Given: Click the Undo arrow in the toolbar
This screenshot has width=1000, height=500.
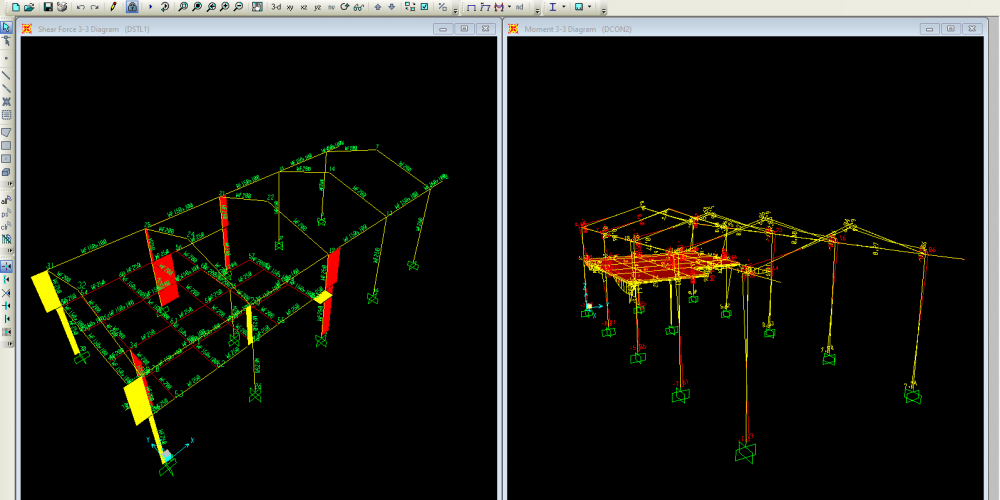Looking at the screenshot, I should pyautogui.click(x=81, y=6).
